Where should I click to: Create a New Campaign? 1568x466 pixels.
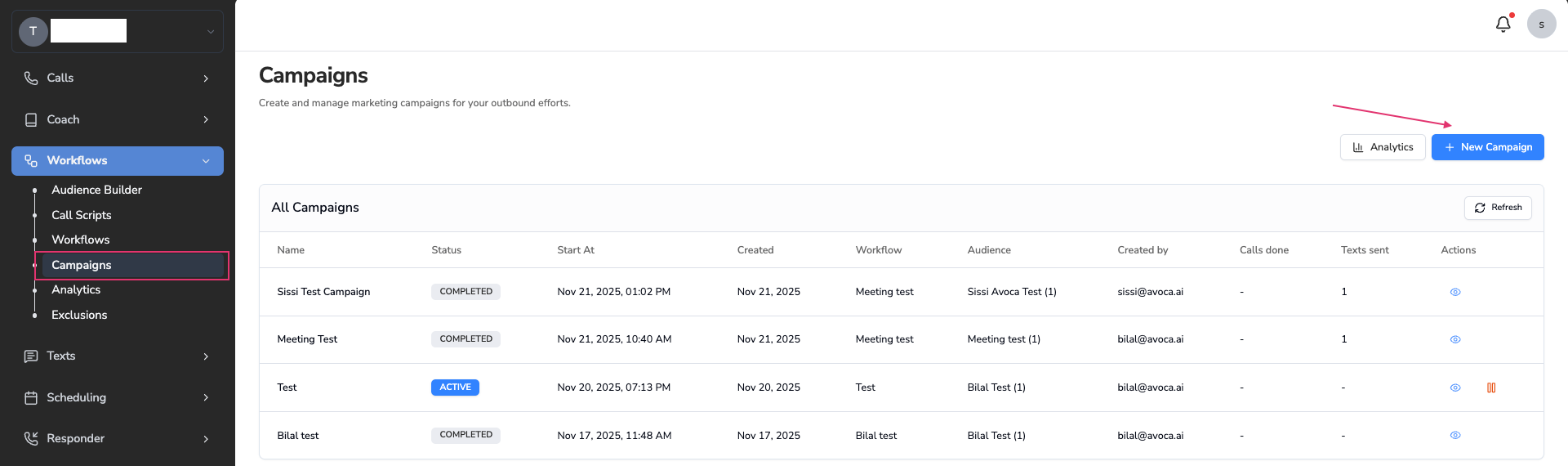pyautogui.click(x=1487, y=147)
